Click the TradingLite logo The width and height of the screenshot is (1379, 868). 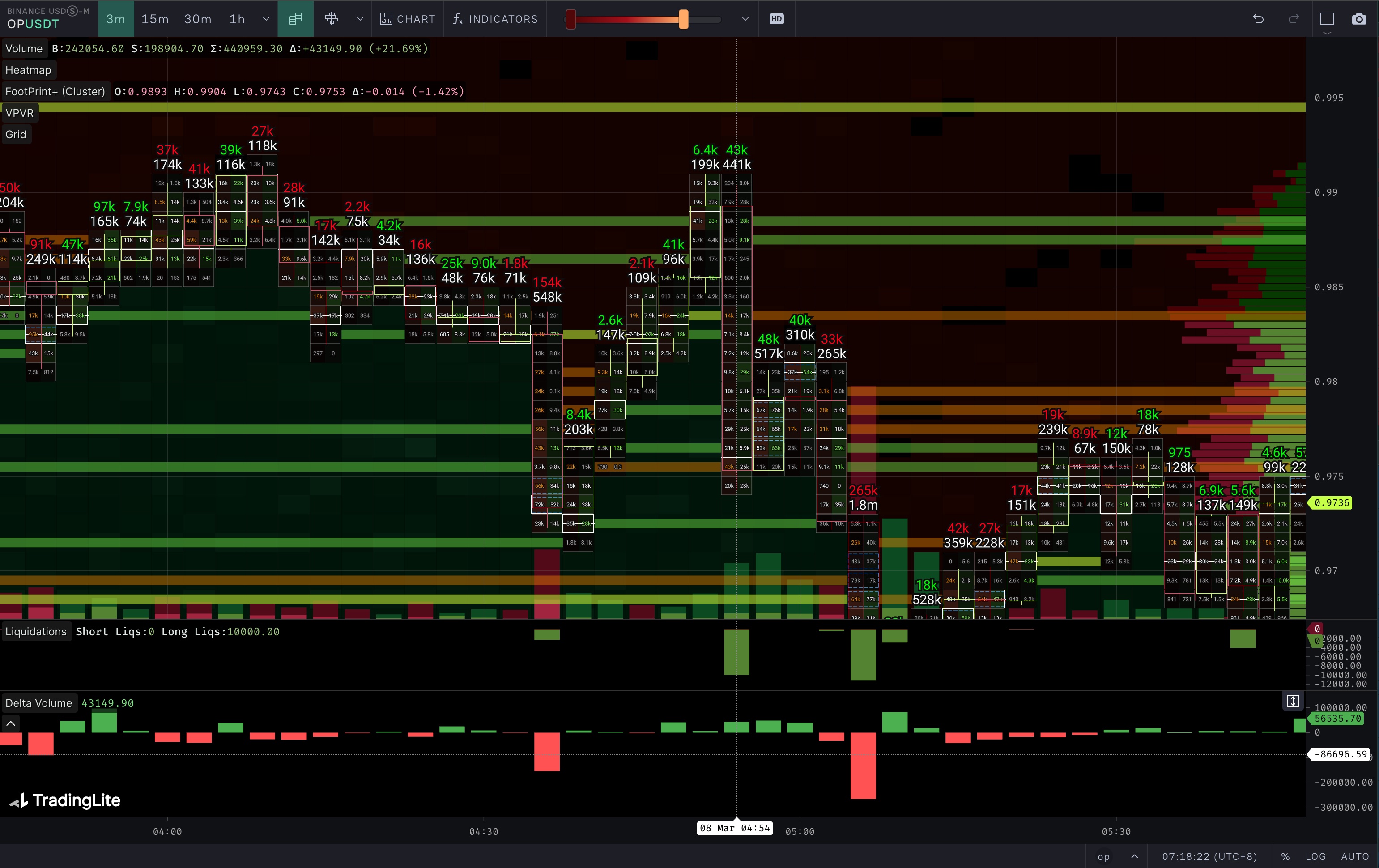65,800
